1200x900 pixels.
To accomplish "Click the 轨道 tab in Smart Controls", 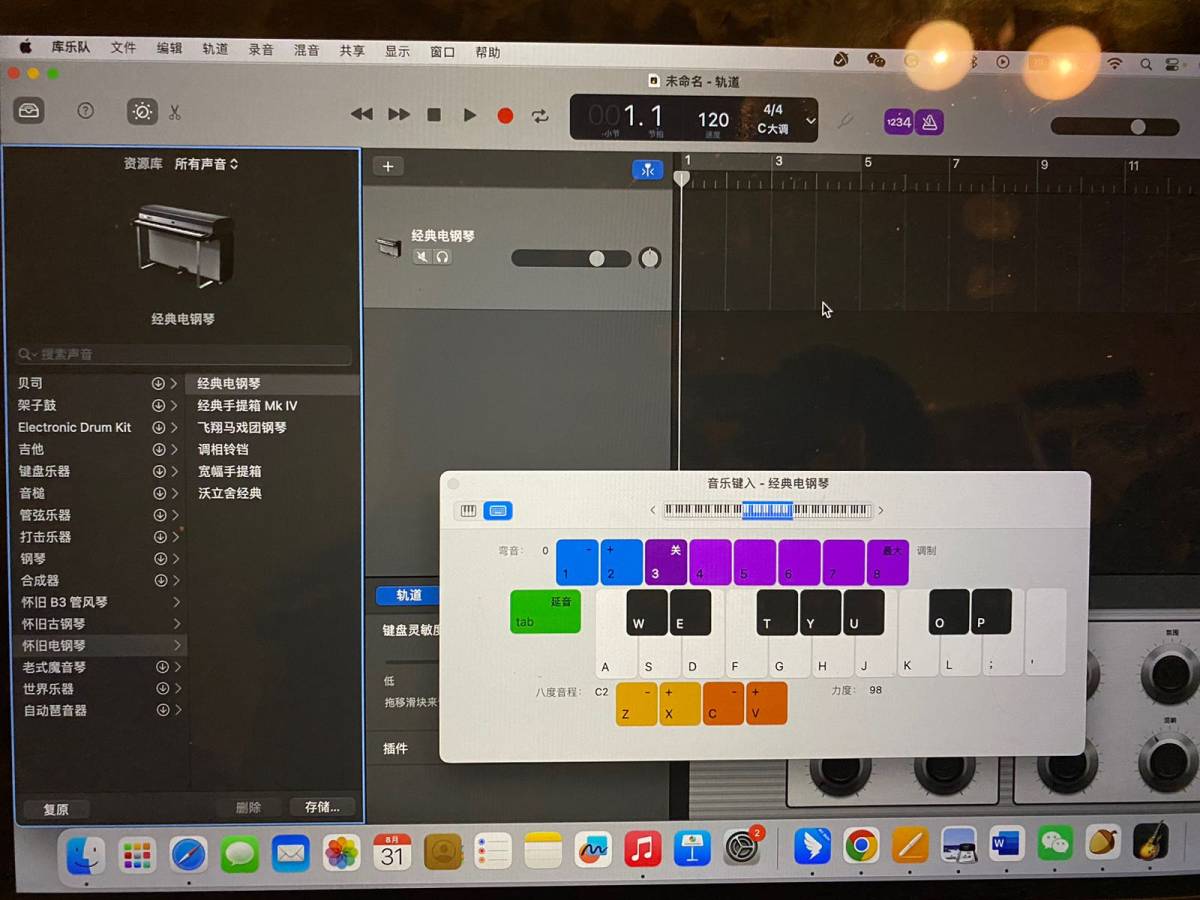I will [409, 595].
